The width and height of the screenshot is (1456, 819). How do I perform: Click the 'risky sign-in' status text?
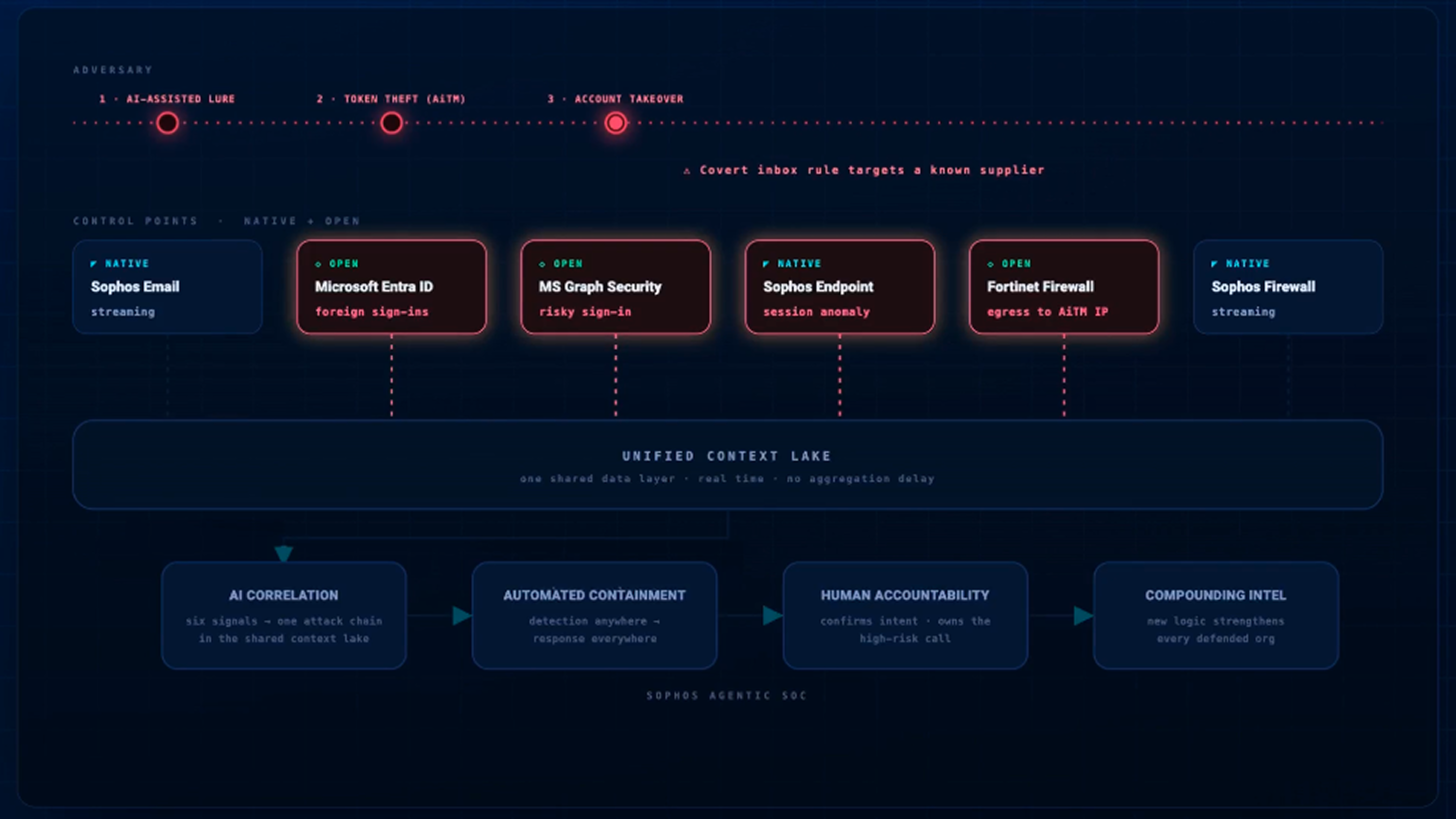click(585, 312)
